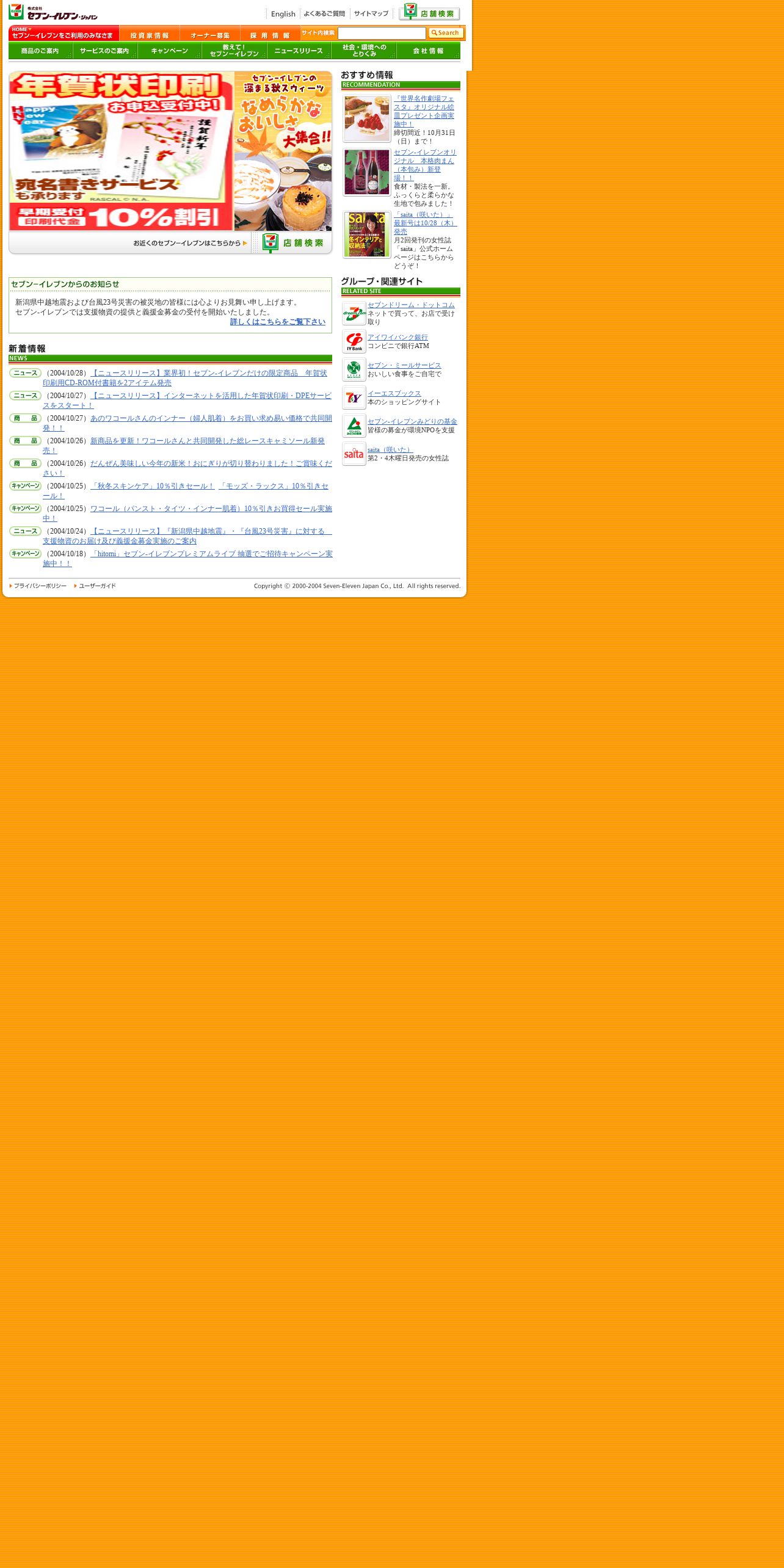
Task: Click the ニュース badge dated 2004/10/28
Action: tap(25, 373)
